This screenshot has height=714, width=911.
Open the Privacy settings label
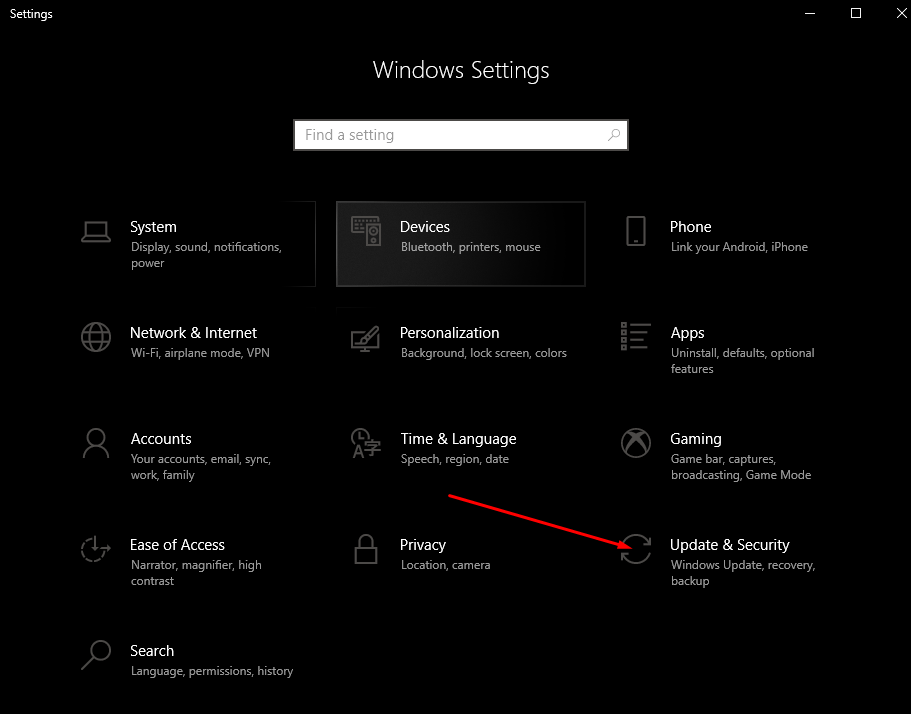[422, 545]
